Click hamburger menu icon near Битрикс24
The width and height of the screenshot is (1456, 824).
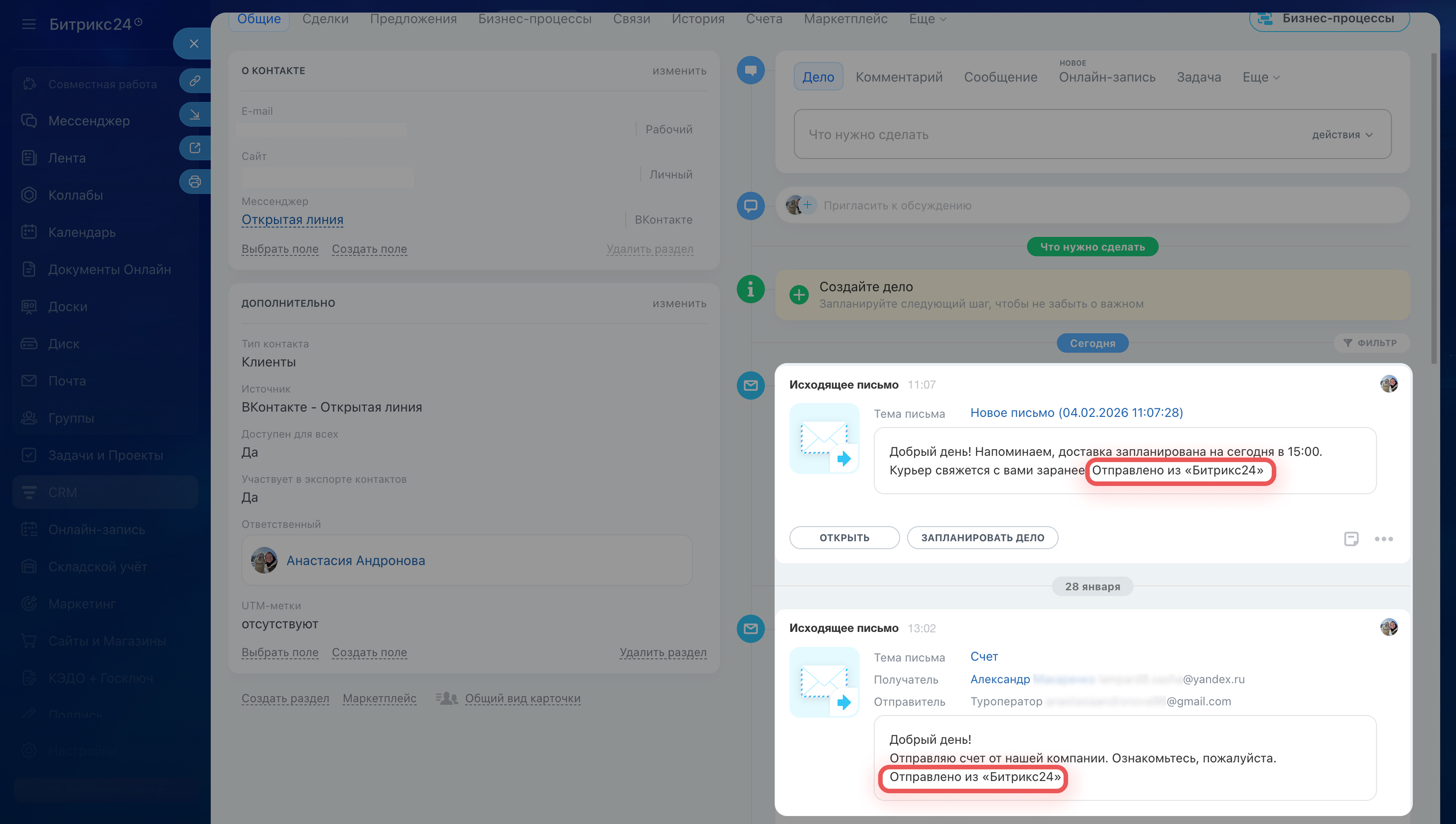[x=28, y=24]
